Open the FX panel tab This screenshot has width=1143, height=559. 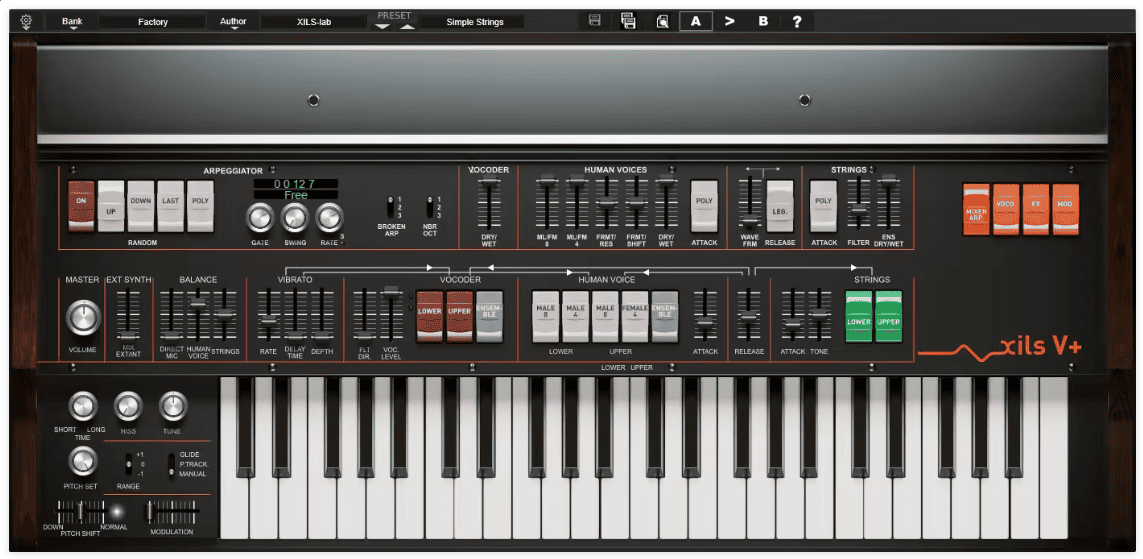pos(1036,210)
